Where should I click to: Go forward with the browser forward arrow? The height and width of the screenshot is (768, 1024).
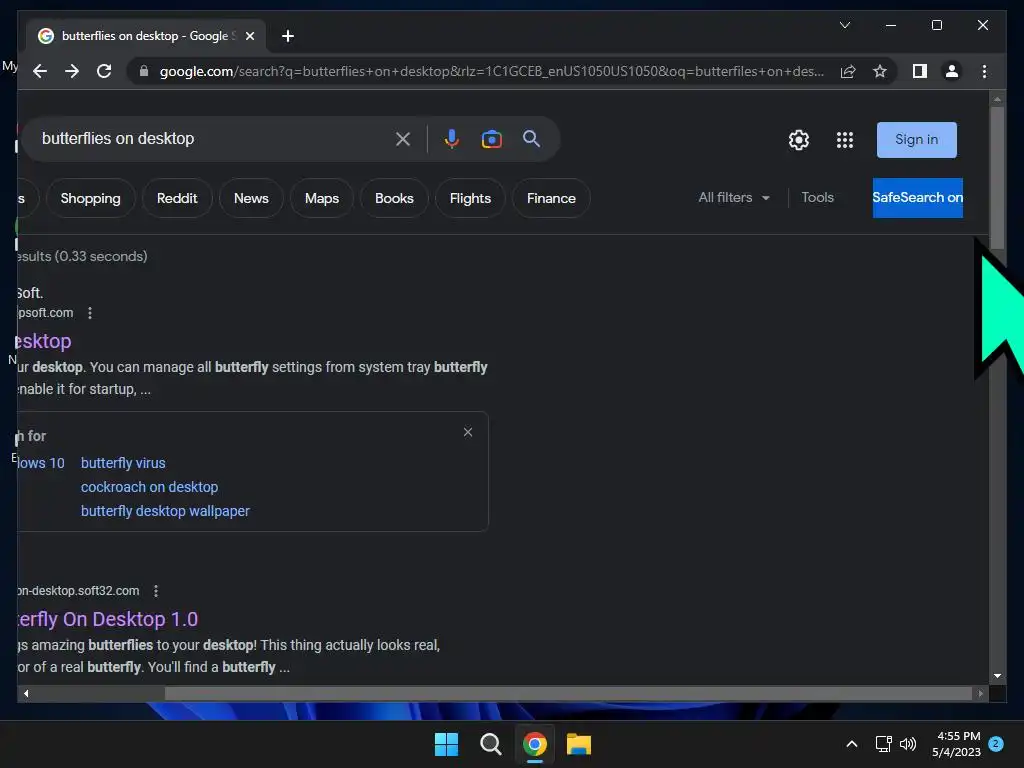click(x=72, y=71)
